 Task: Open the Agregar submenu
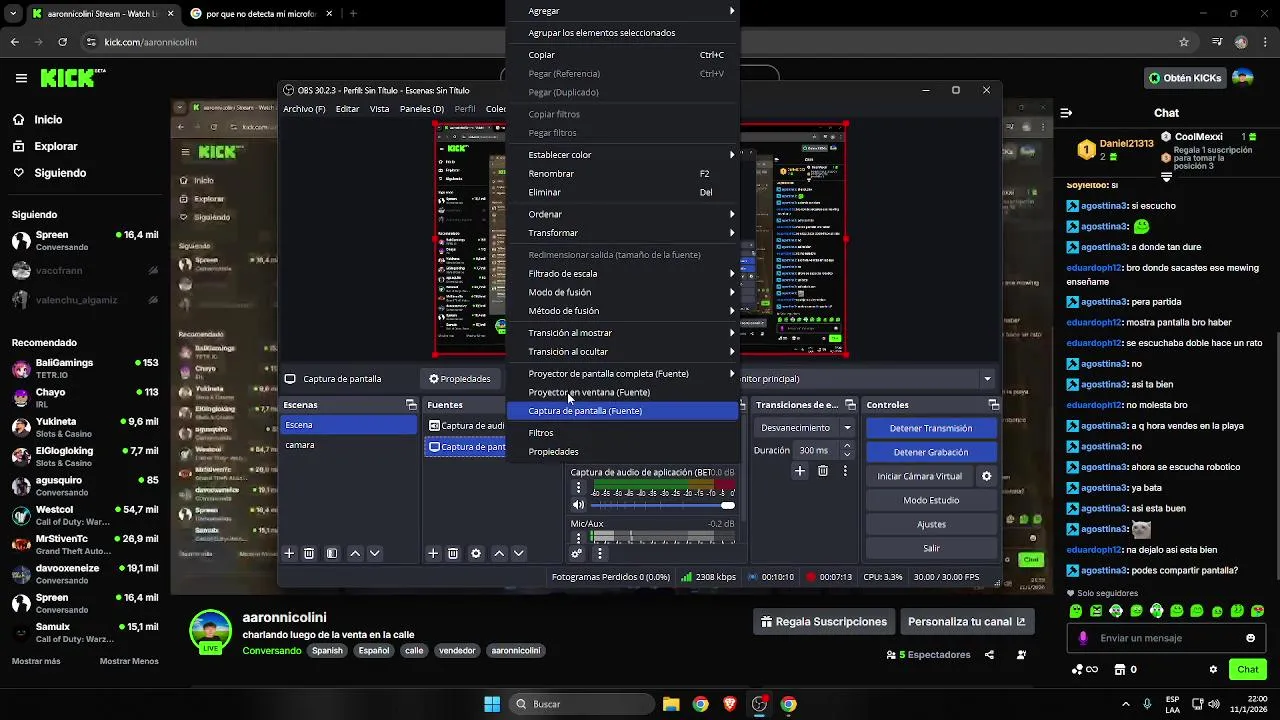[623, 11]
